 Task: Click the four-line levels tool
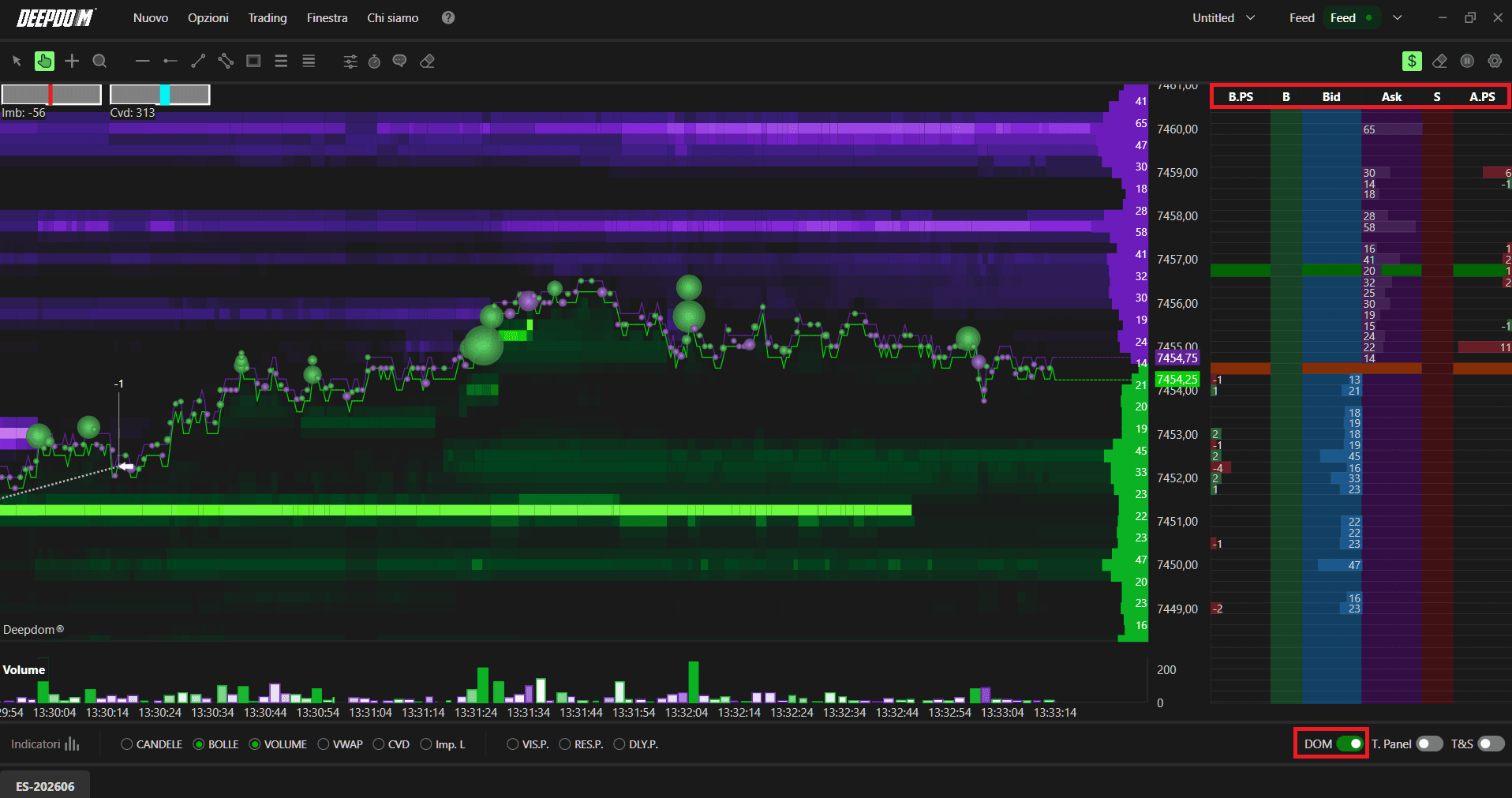[309, 61]
